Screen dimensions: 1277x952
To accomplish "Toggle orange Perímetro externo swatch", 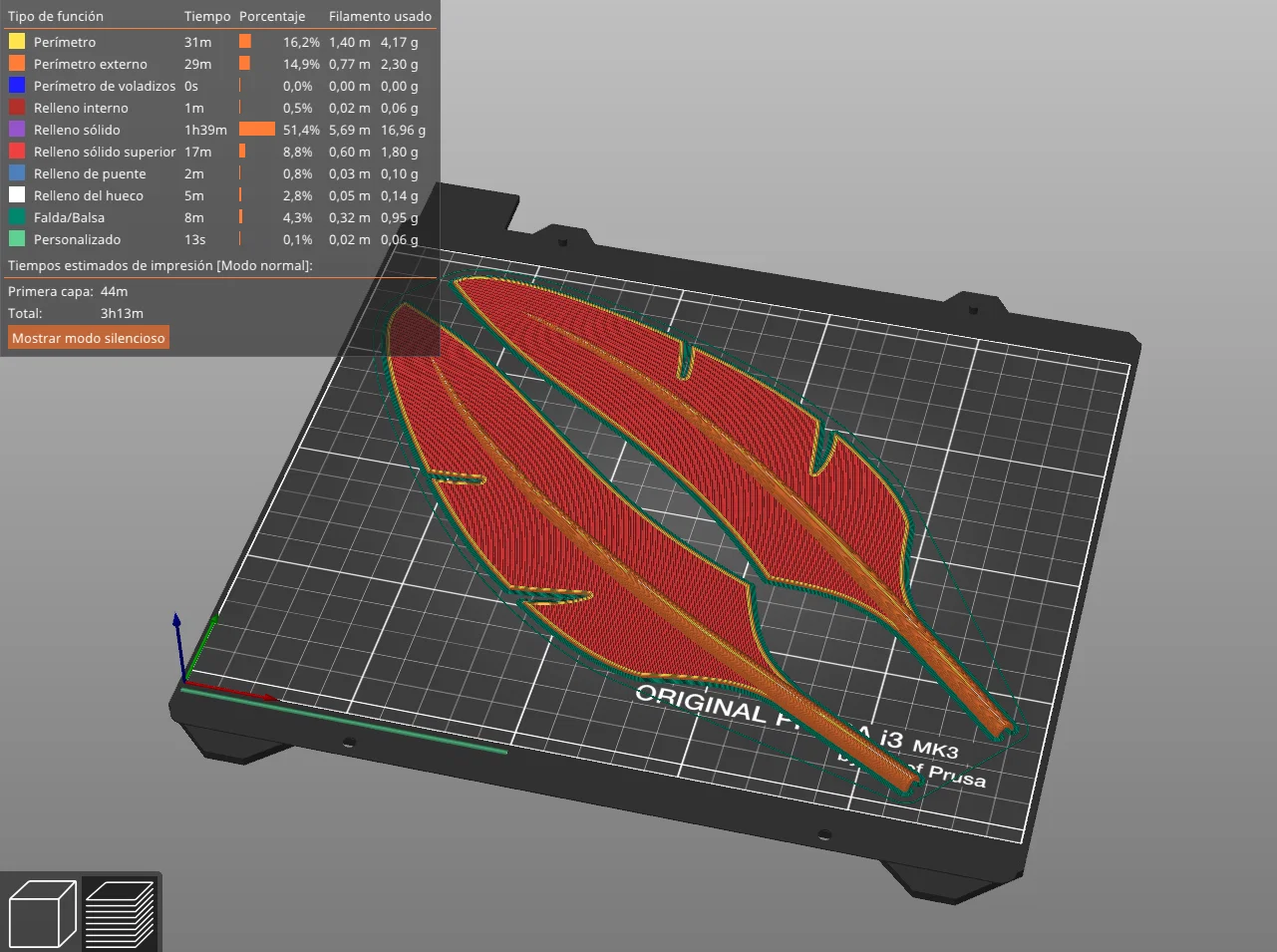I will (17, 64).
